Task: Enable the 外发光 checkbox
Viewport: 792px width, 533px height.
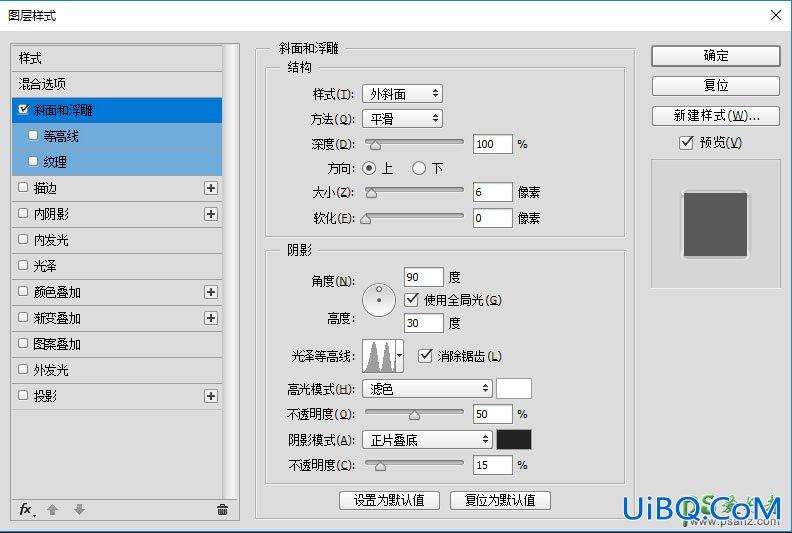Action: point(23,369)
